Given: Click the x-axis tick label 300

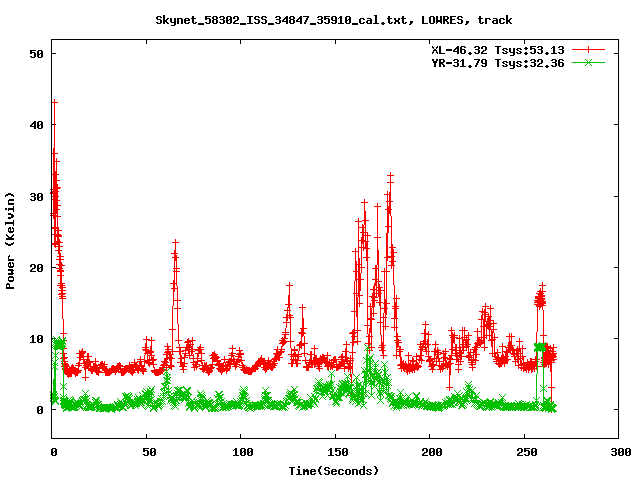Looking at the screenshot, I should point(620,452).
